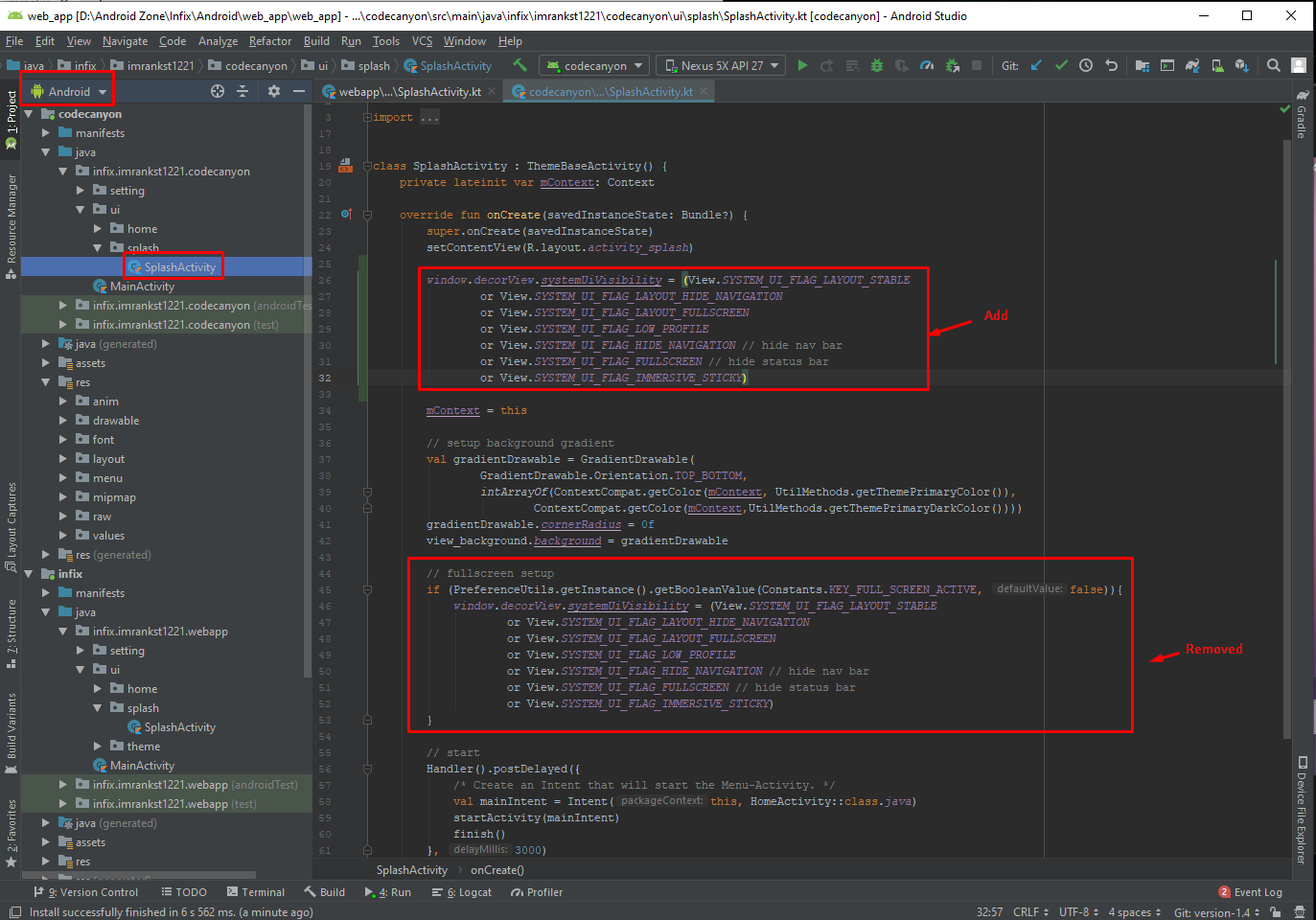Click the Git commit checkmark icon
This screenshot has width=1316, height=920.
coord(1061,66)
